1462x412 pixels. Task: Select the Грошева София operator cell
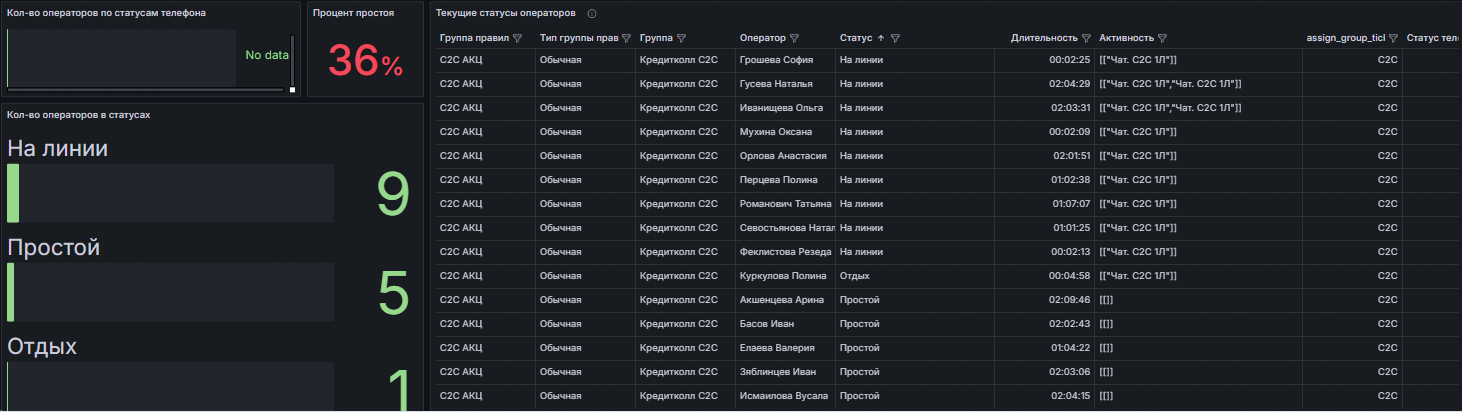pos(776,60)
